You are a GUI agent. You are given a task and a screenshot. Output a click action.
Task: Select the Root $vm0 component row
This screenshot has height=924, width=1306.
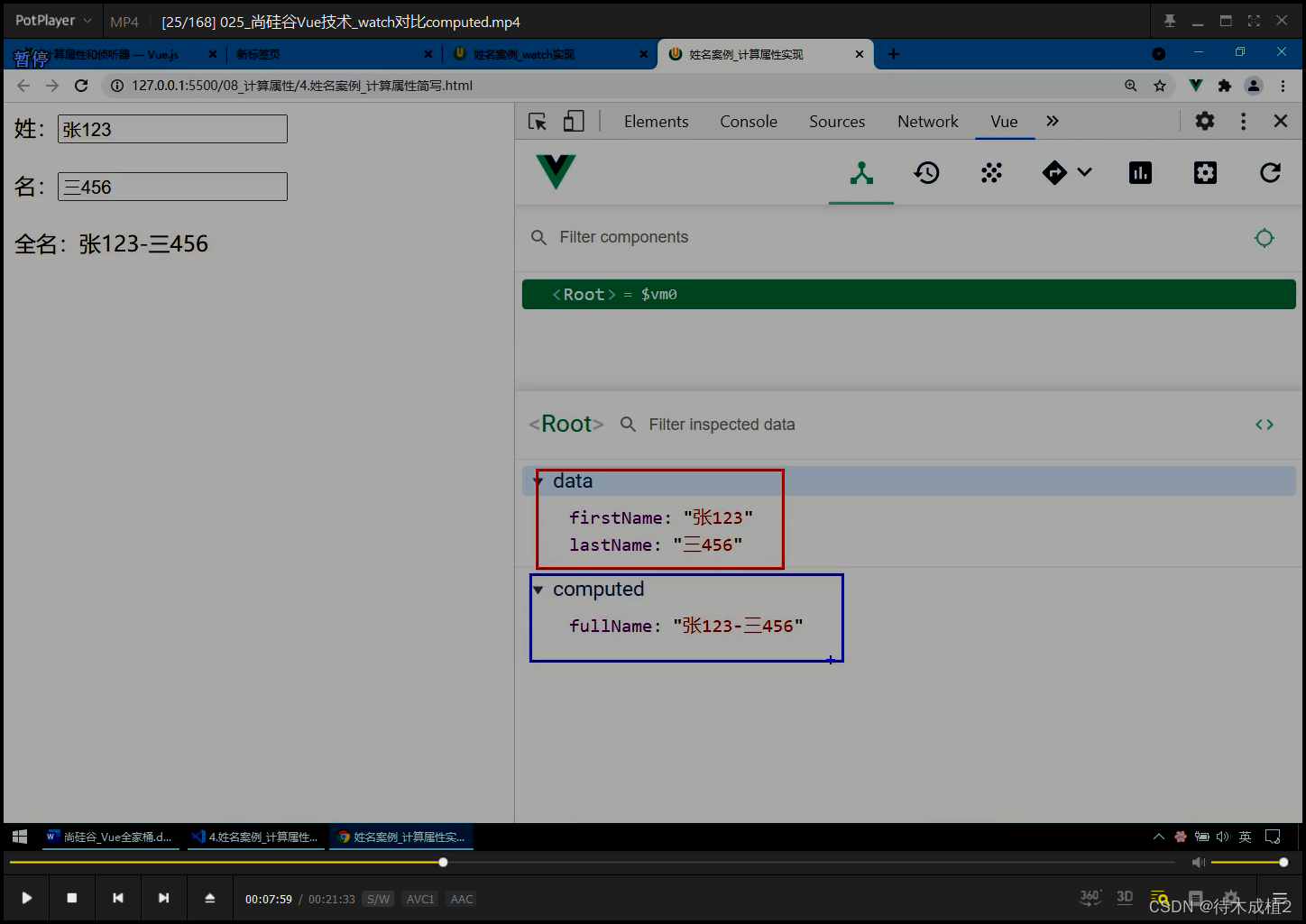click(x=909, y=295)
